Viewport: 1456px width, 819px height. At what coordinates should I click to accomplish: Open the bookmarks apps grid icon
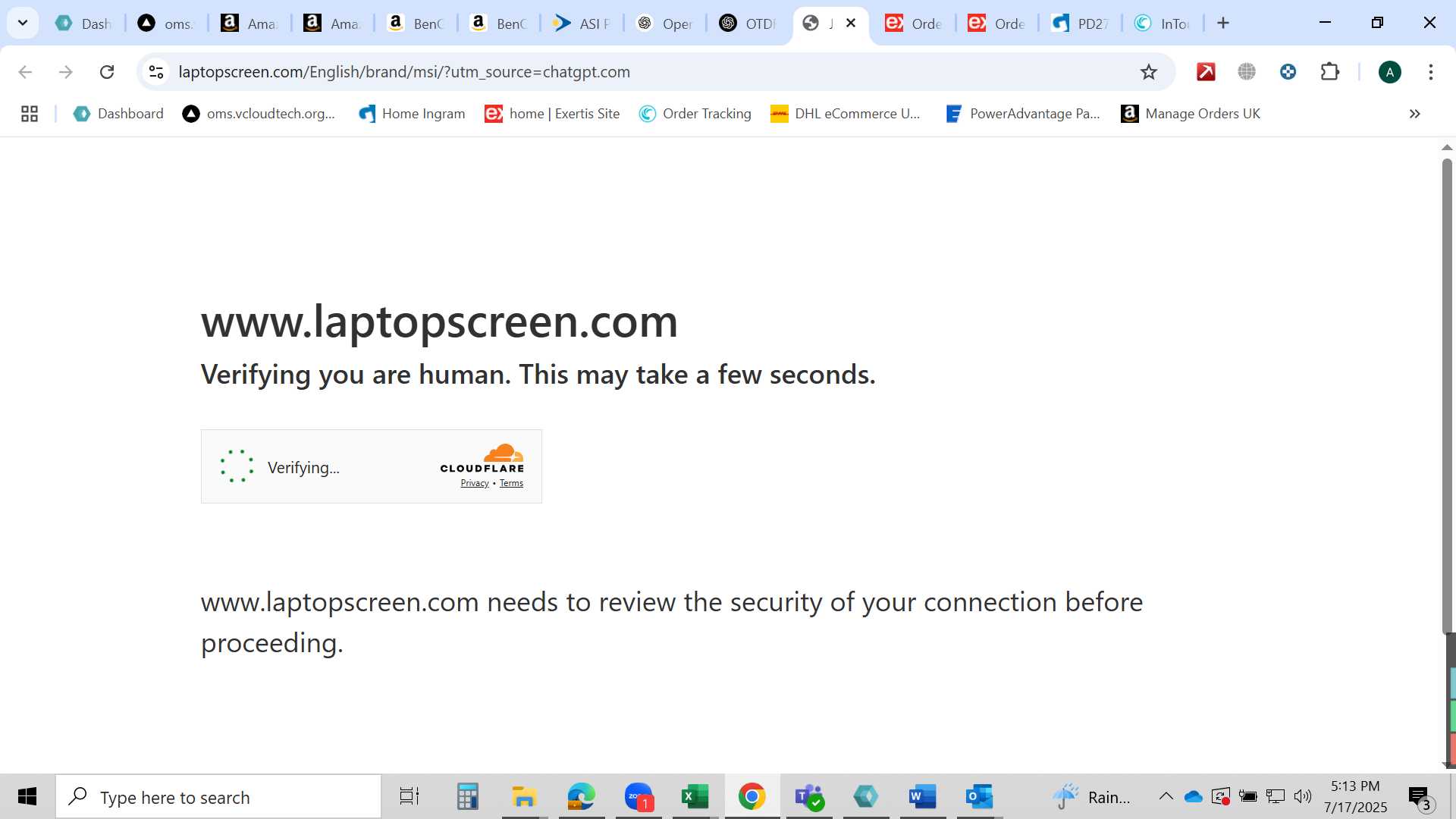tap(30, 114)
